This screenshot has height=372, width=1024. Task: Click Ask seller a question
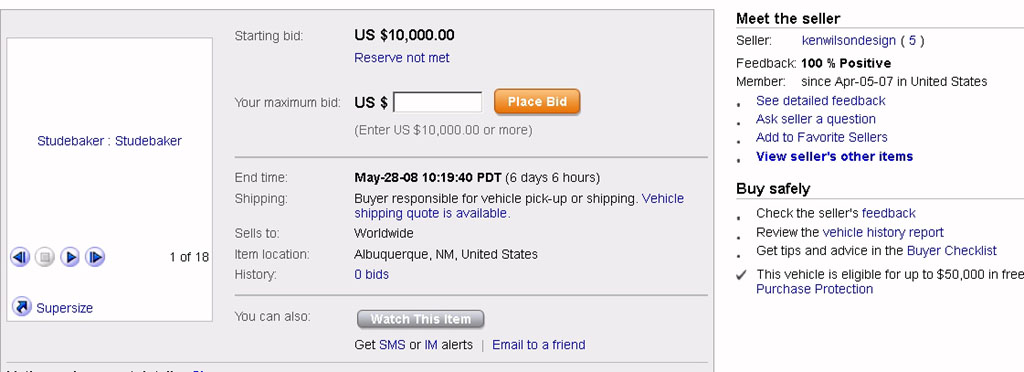816,119
